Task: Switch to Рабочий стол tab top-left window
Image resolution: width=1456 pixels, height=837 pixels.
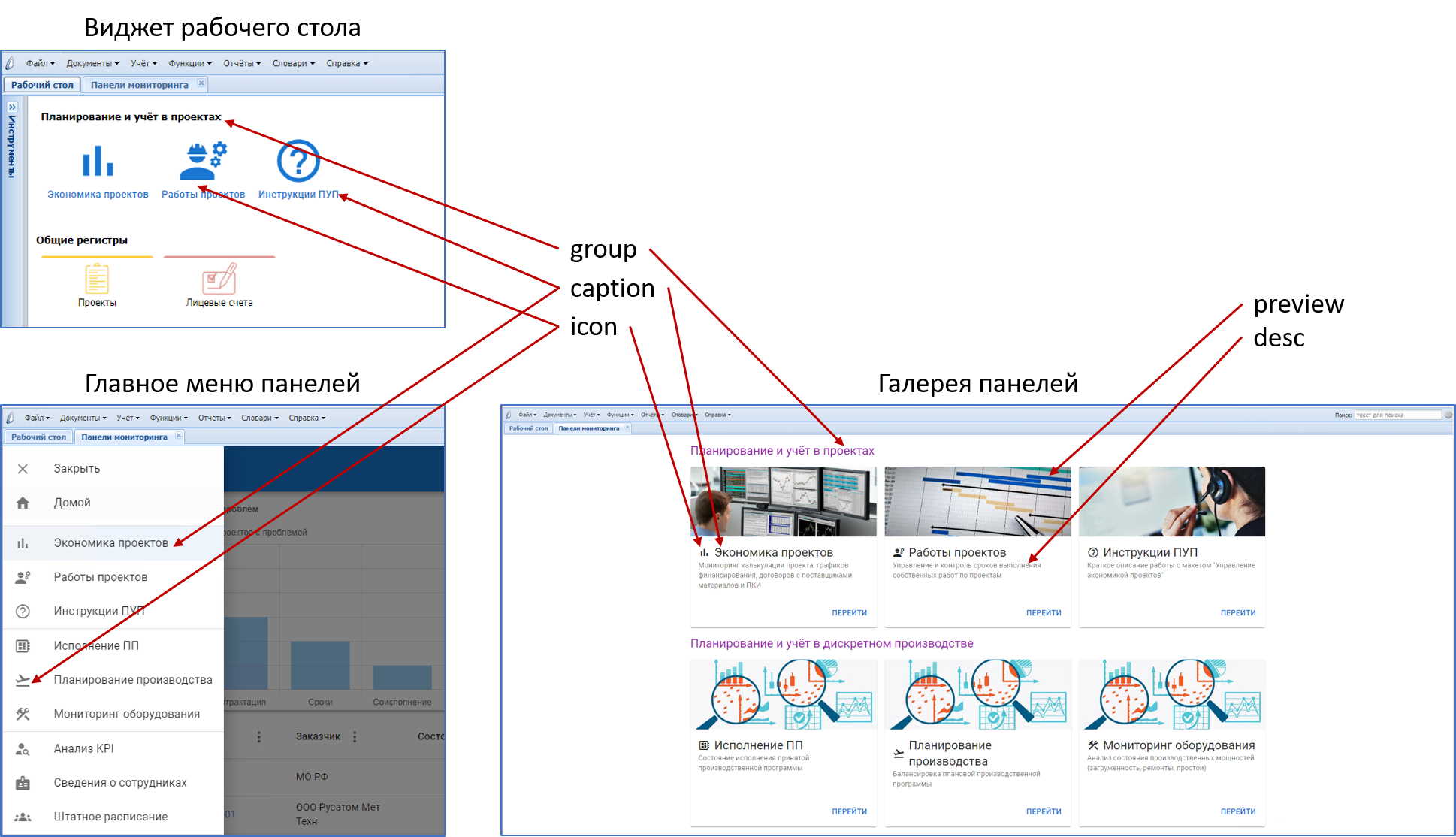Action: click(42, 85)
